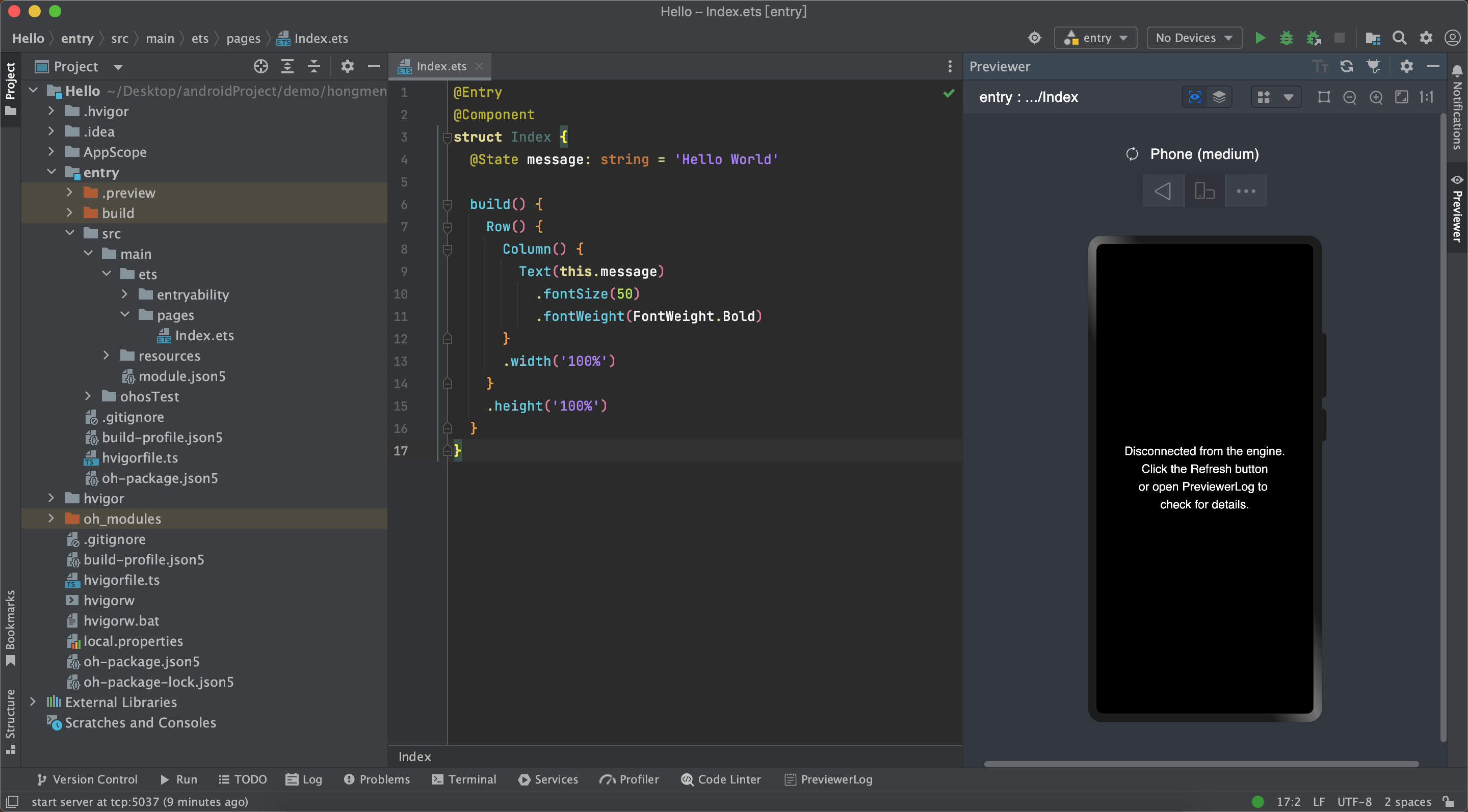Click the pages breadcrumb in navigation bar
1468x812 pixels.
coord(243,38)
